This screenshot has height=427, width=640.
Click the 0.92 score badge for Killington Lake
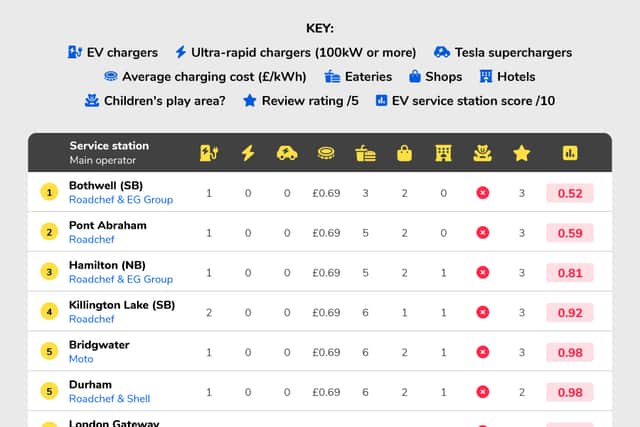tap(570, 312)
